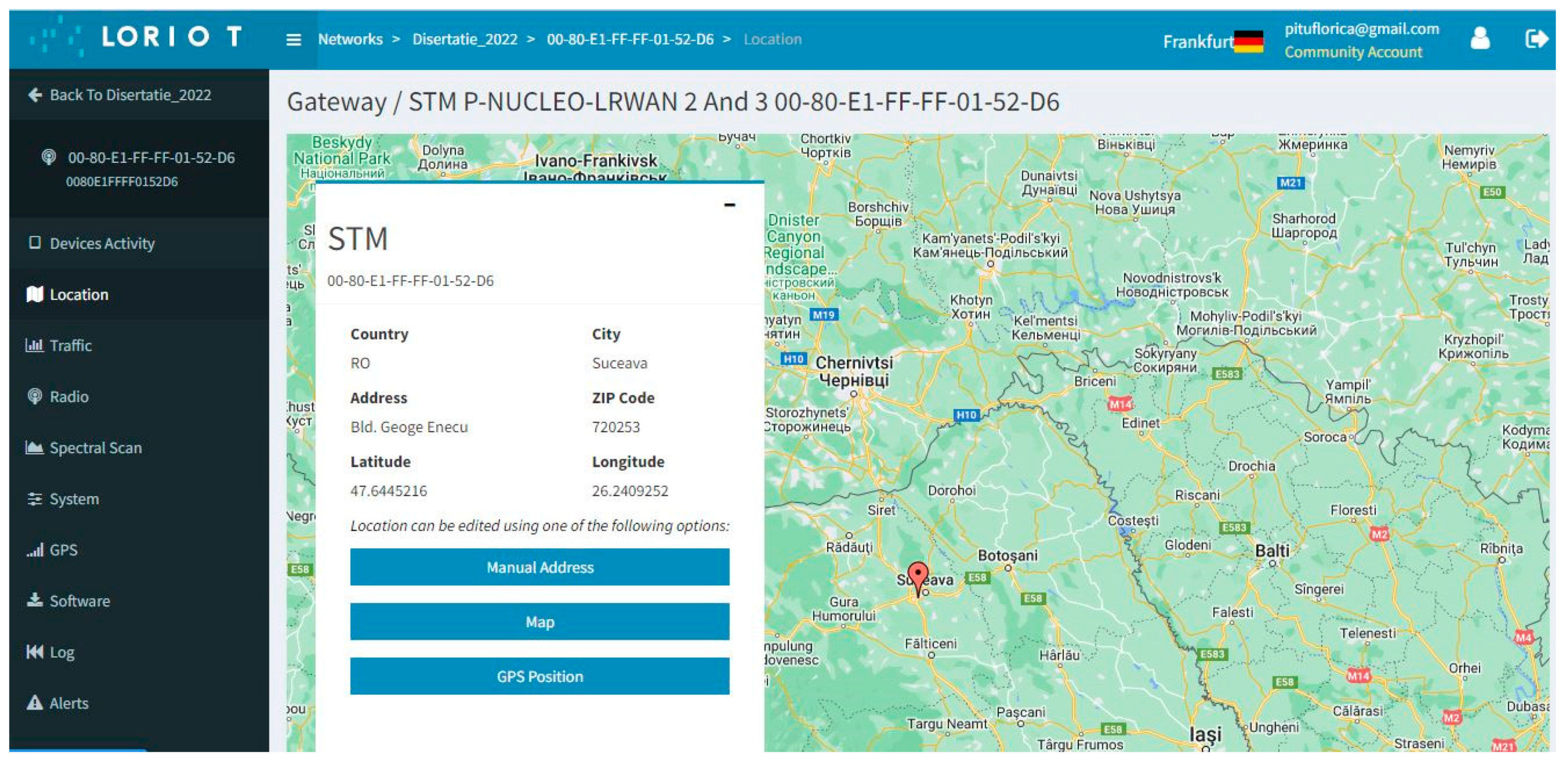This screenshot has height=765, width=1568.
Task: Click the logout arrow icon
Action: [1535, 39]
